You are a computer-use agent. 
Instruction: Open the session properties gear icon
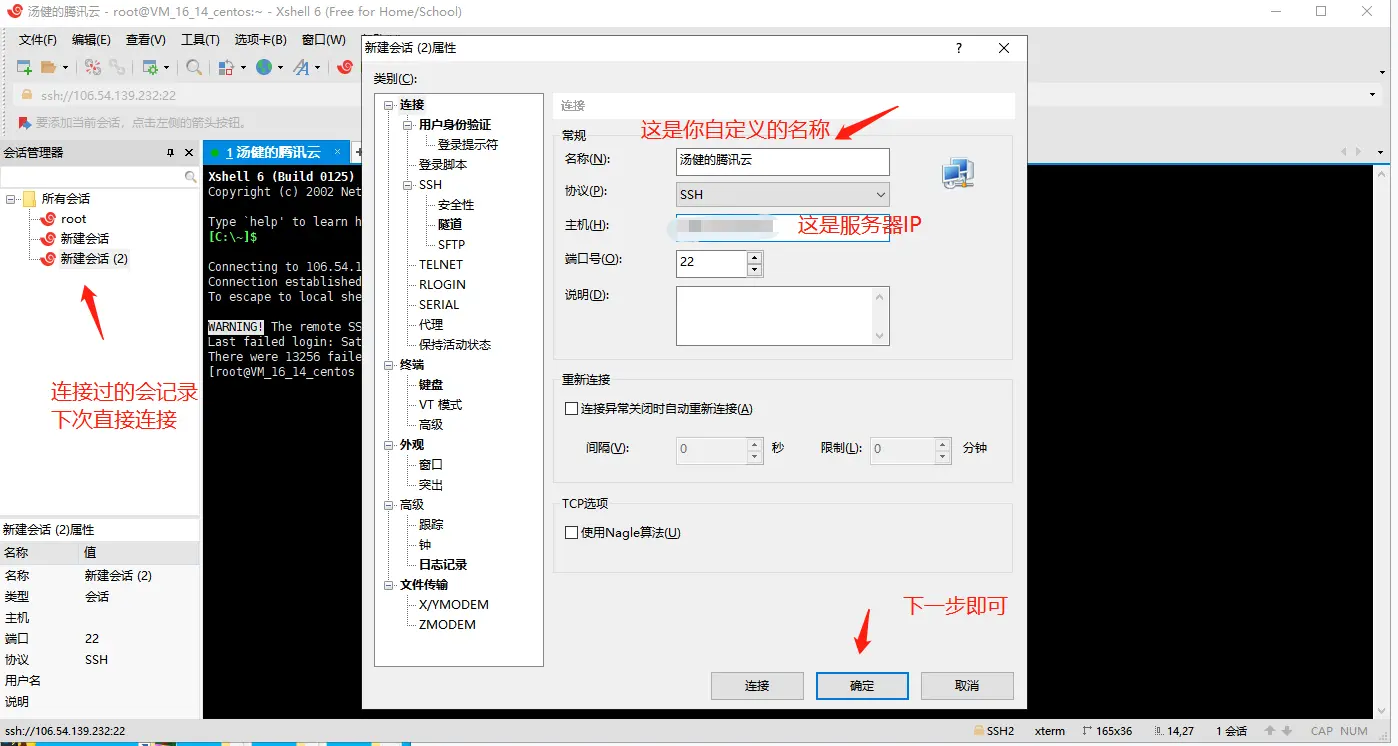(x=150, y=67)
